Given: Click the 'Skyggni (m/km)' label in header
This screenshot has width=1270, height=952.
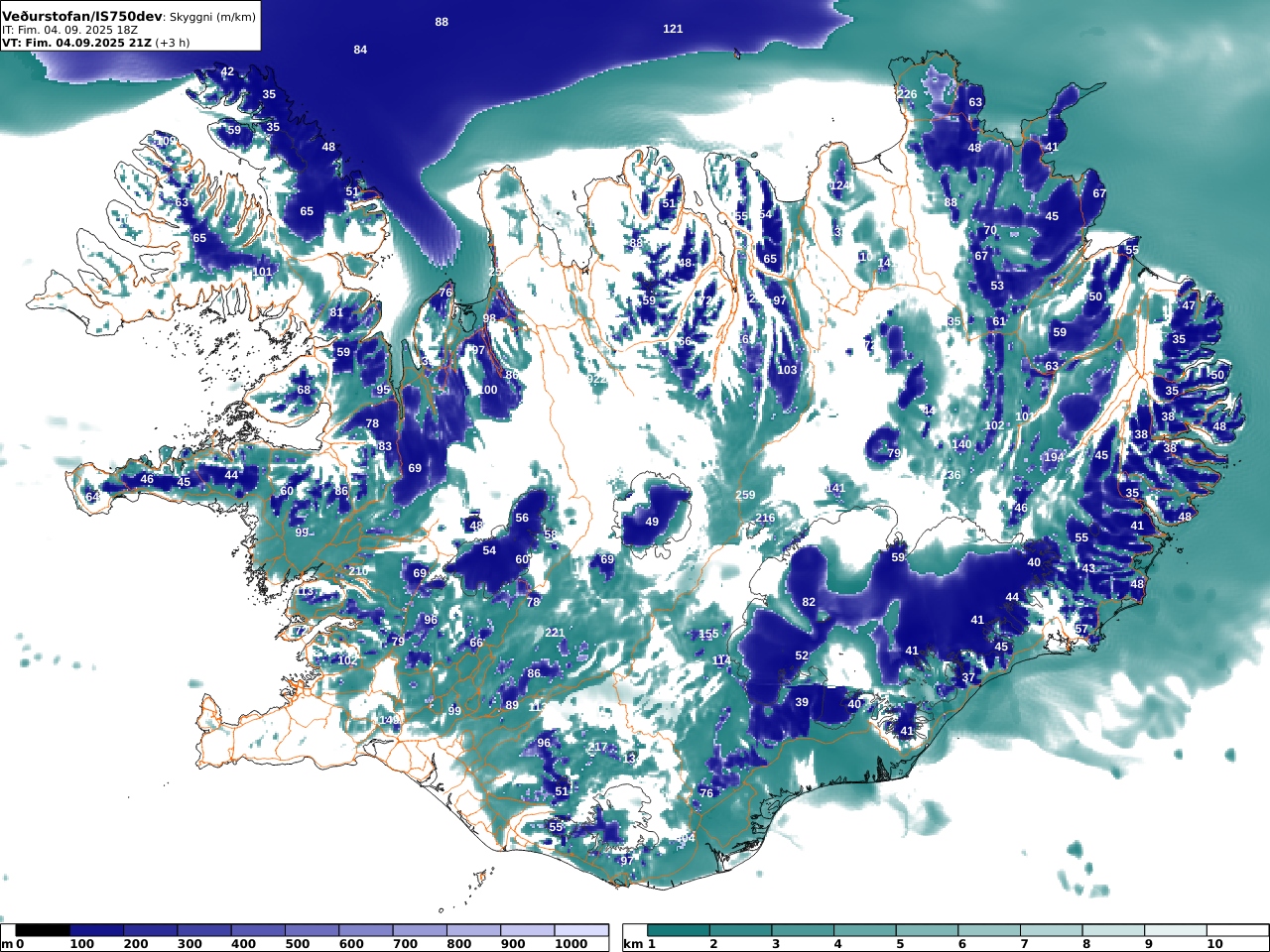Looking at the screenshot, I should pos(211,17).
